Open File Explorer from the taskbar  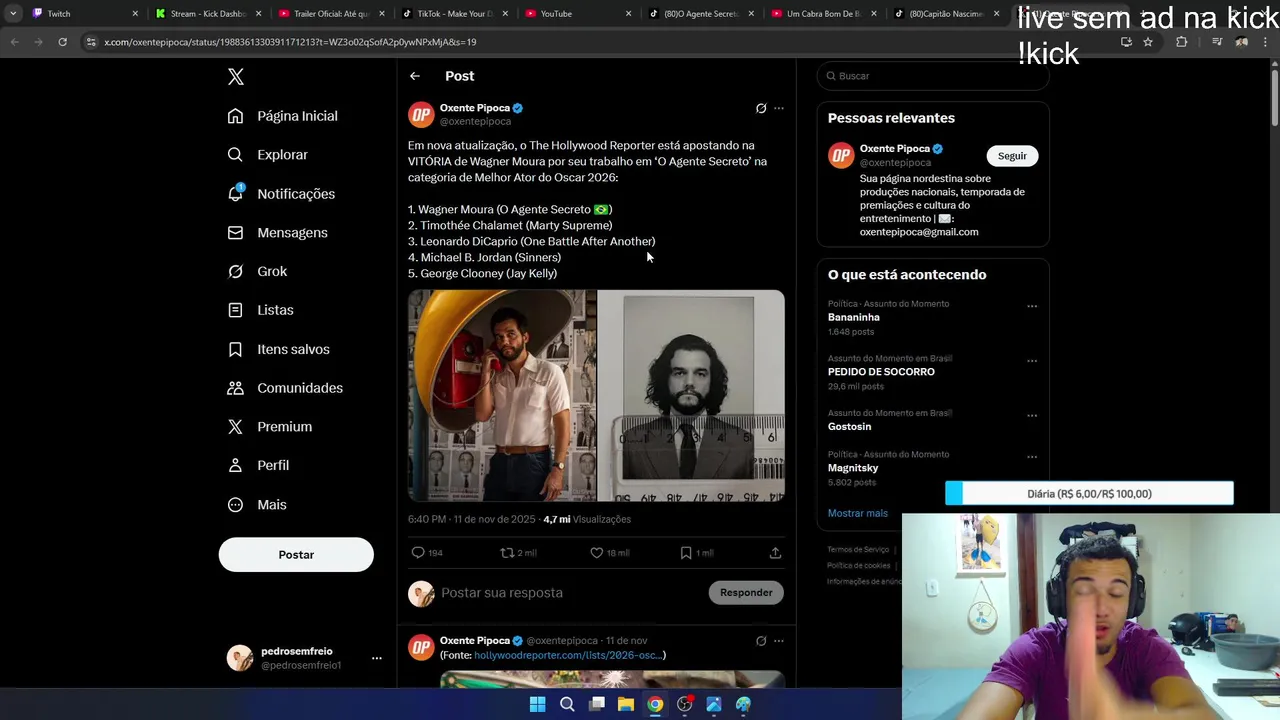coord(626,704)
